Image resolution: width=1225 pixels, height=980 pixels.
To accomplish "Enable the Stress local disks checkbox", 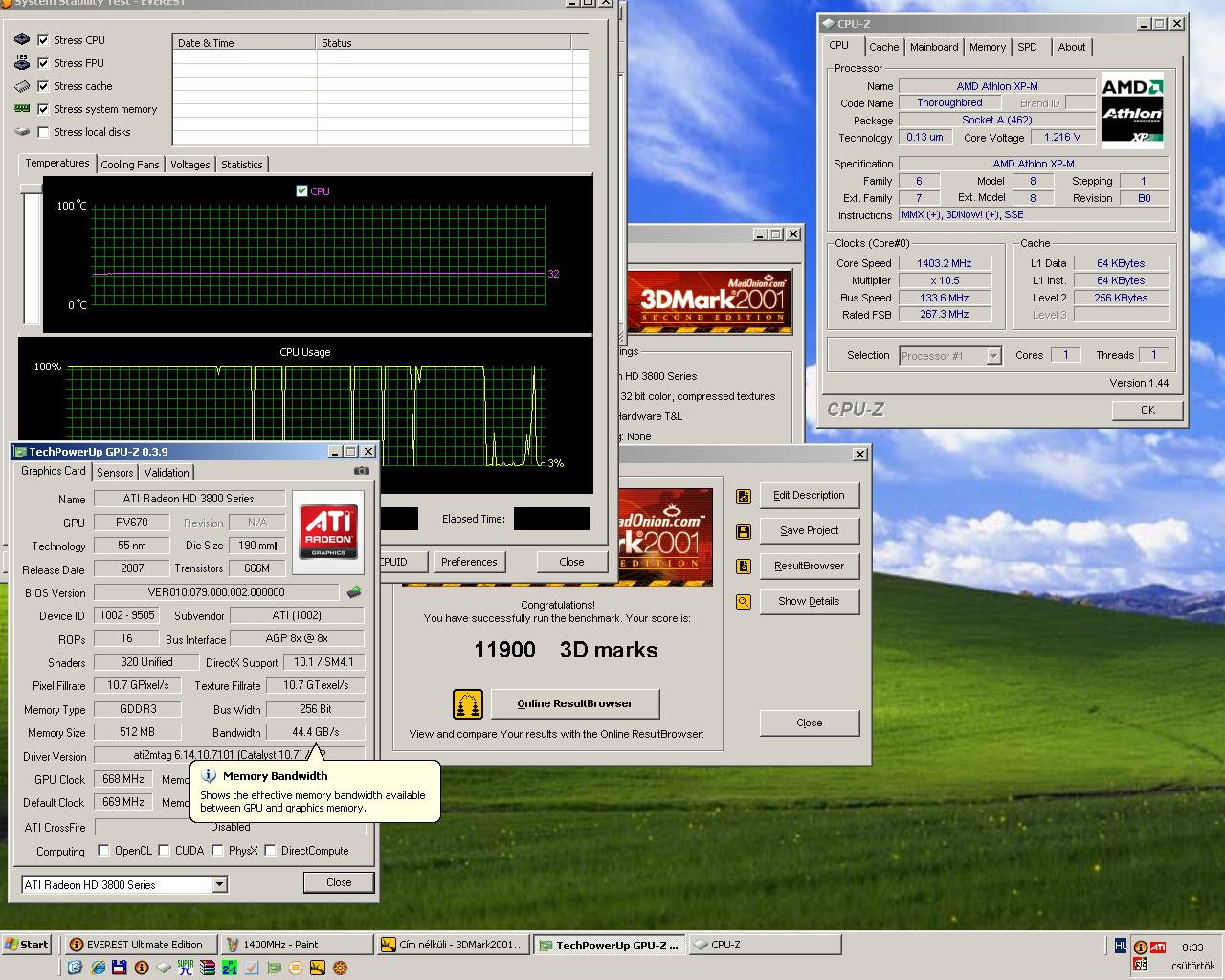I will tap(43, 132).
